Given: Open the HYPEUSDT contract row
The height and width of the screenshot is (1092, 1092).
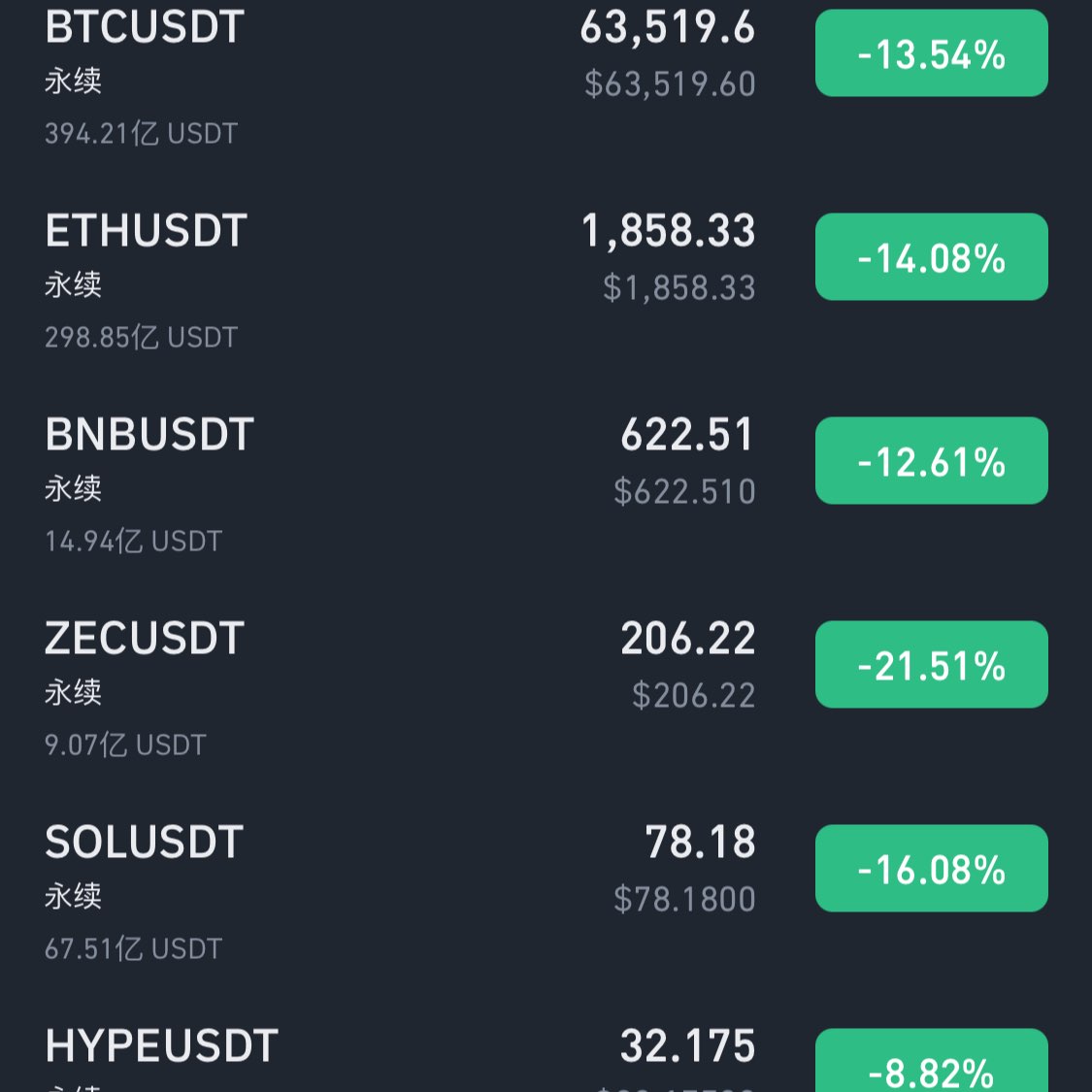Looking at the screenshot, I should pyautogui.click(x=160, y=1045).
